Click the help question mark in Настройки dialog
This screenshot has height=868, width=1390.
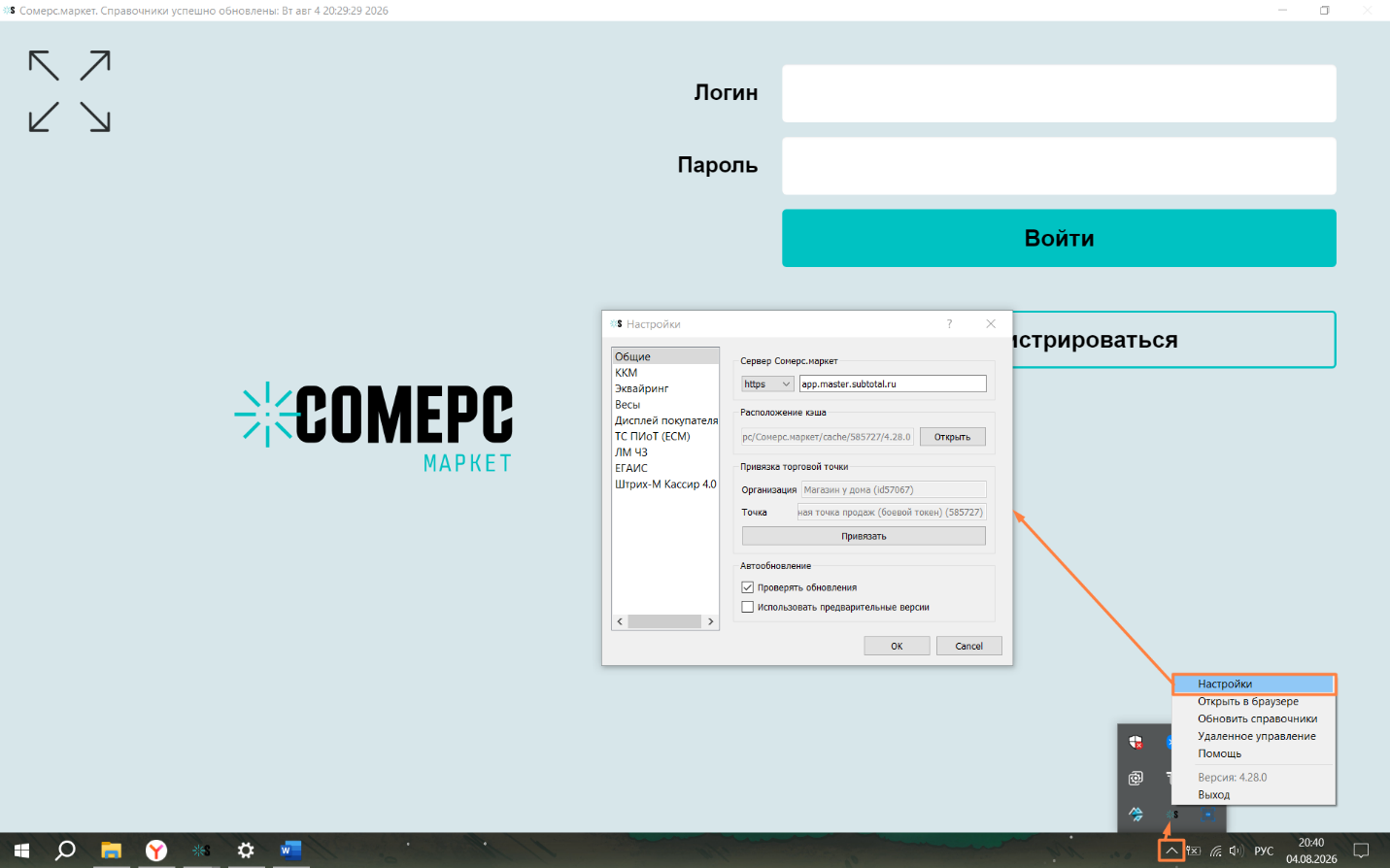[949, 324]
